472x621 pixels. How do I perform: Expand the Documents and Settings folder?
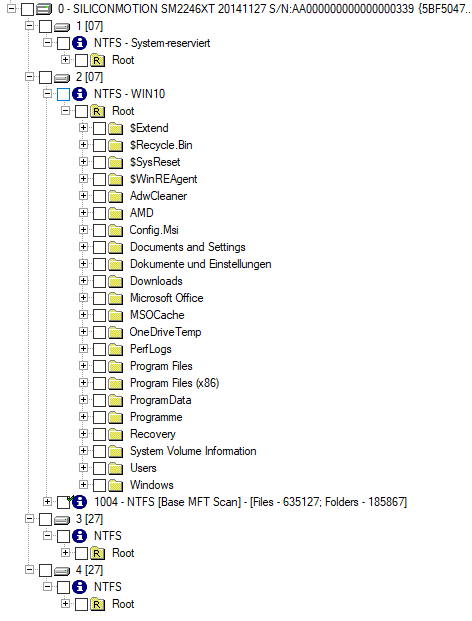pyautogui.click(x=83, y=246)
